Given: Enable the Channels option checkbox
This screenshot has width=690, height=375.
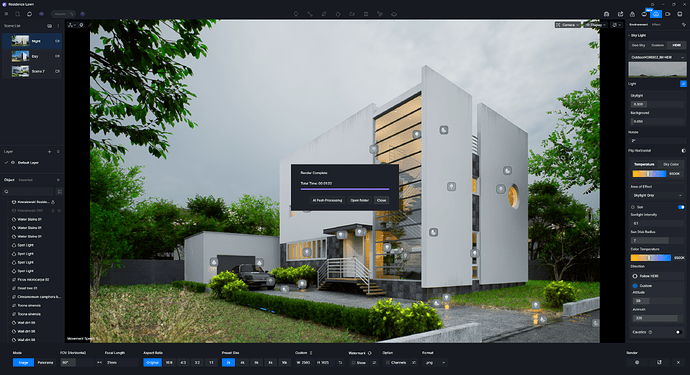Looking at the screenshot, I should click(388, 363).
